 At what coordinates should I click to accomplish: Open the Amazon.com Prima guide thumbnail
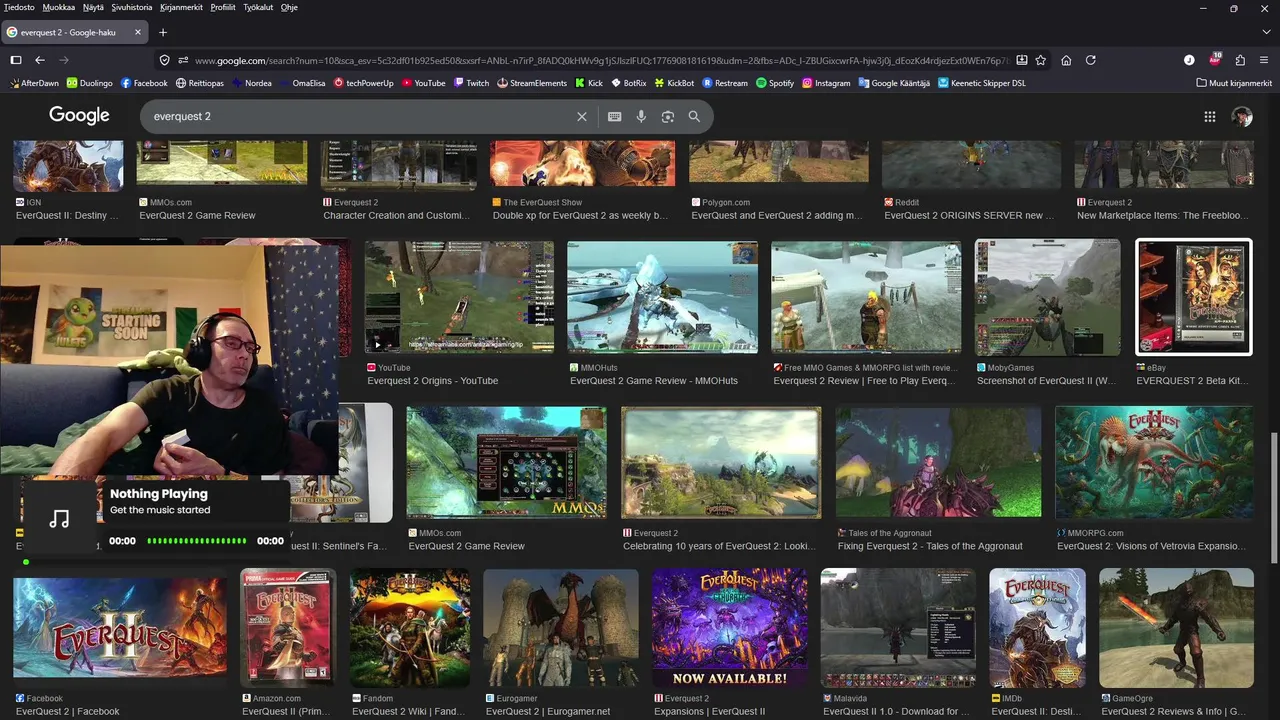[x=288, y=628]
